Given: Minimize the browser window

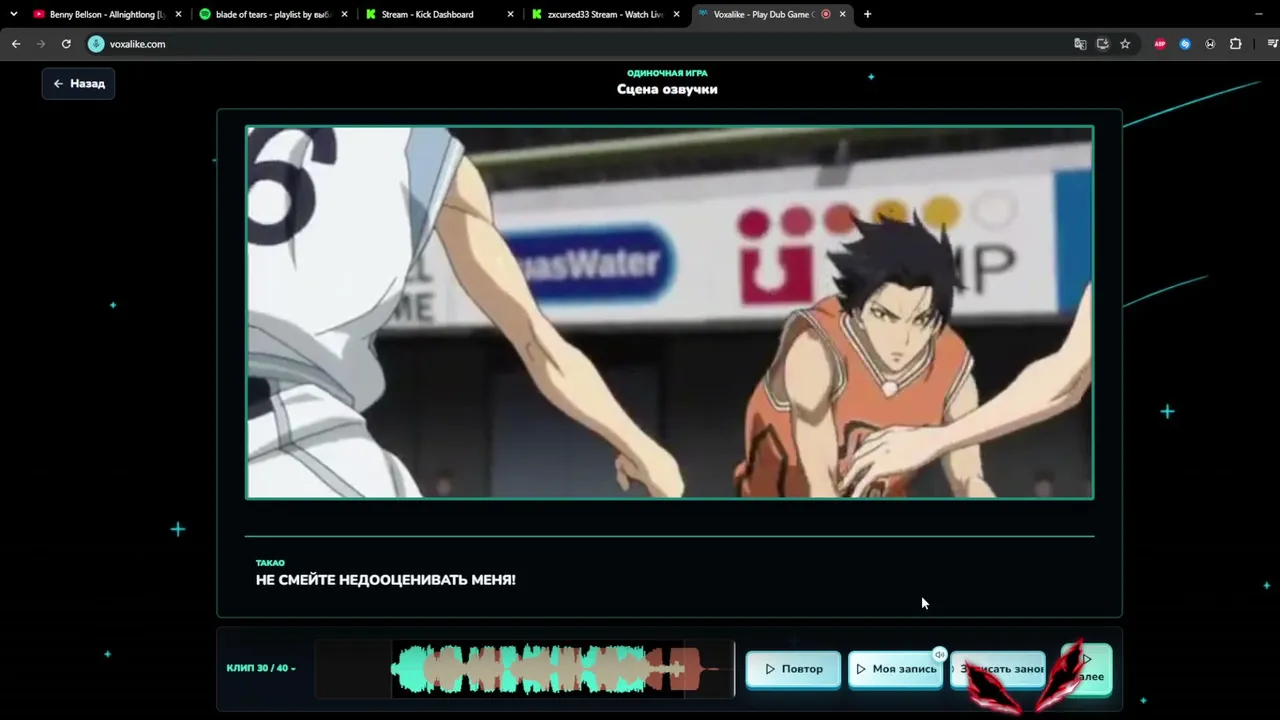Looking at the screenshot, I should pos(1258,15).
